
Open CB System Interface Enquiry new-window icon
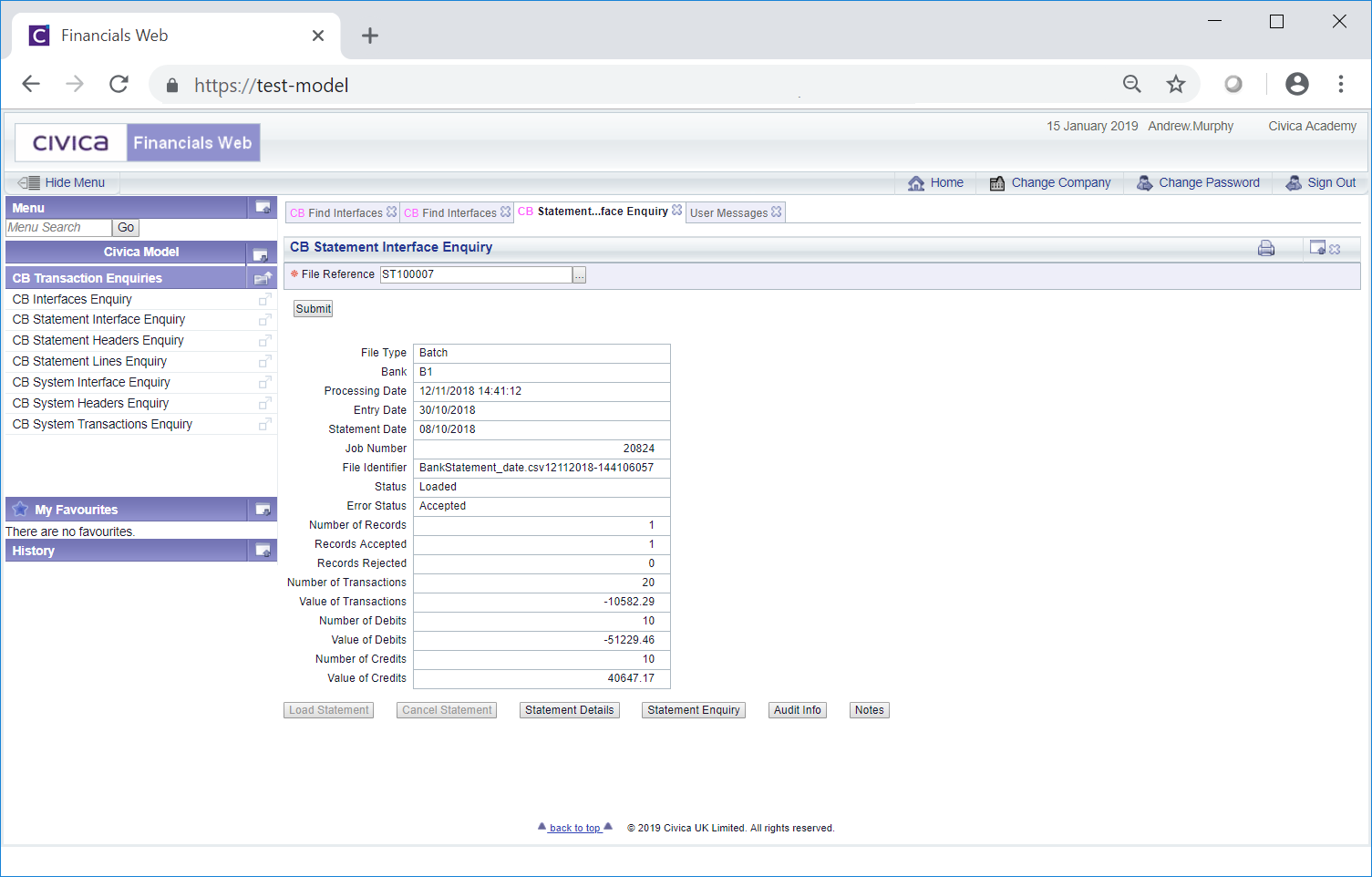[x=264, y=383]
